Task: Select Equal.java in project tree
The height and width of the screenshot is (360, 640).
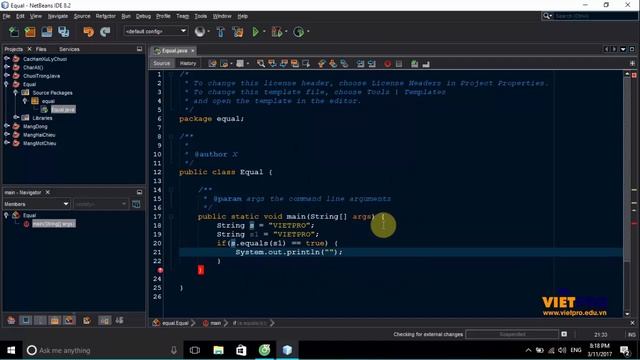Action: tap(63, 109)
